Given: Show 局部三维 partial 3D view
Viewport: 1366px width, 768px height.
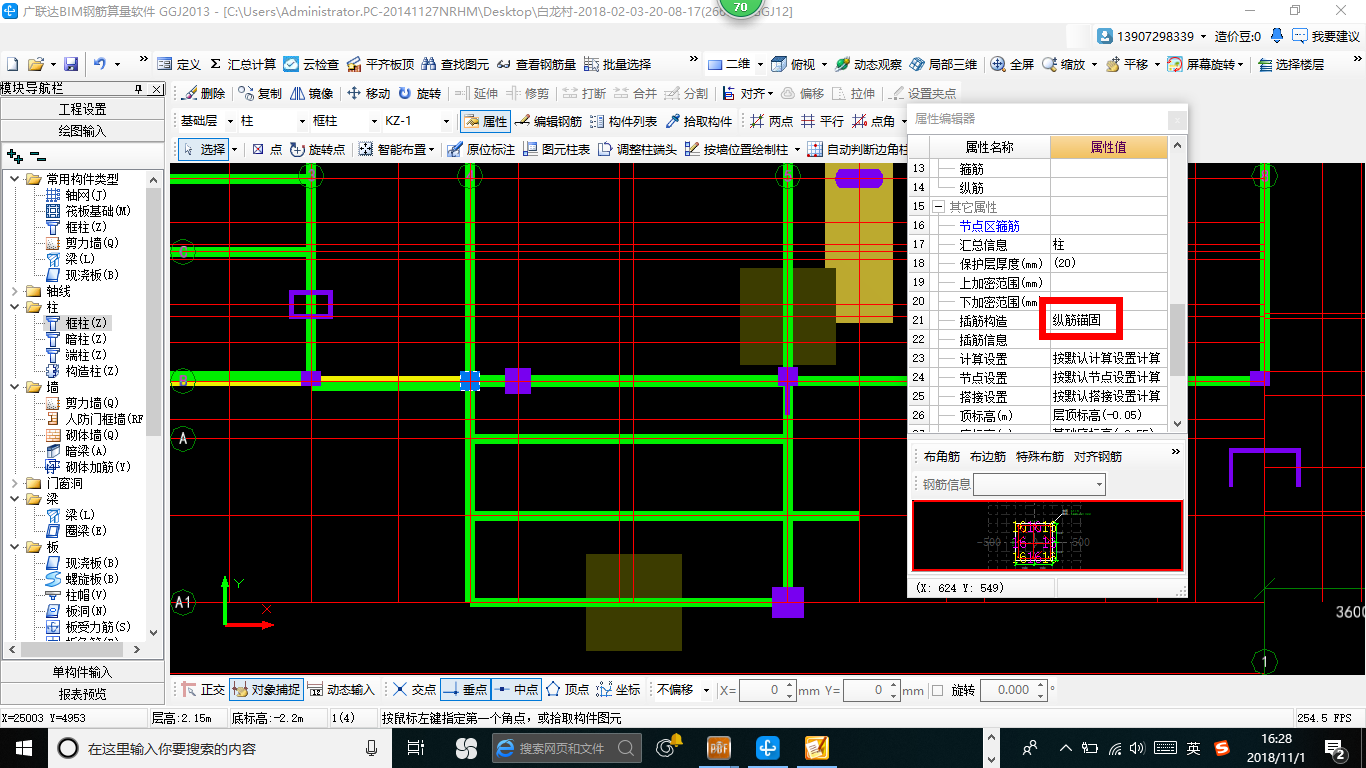Looking at the screenshot, I should (x=943, y=64).
